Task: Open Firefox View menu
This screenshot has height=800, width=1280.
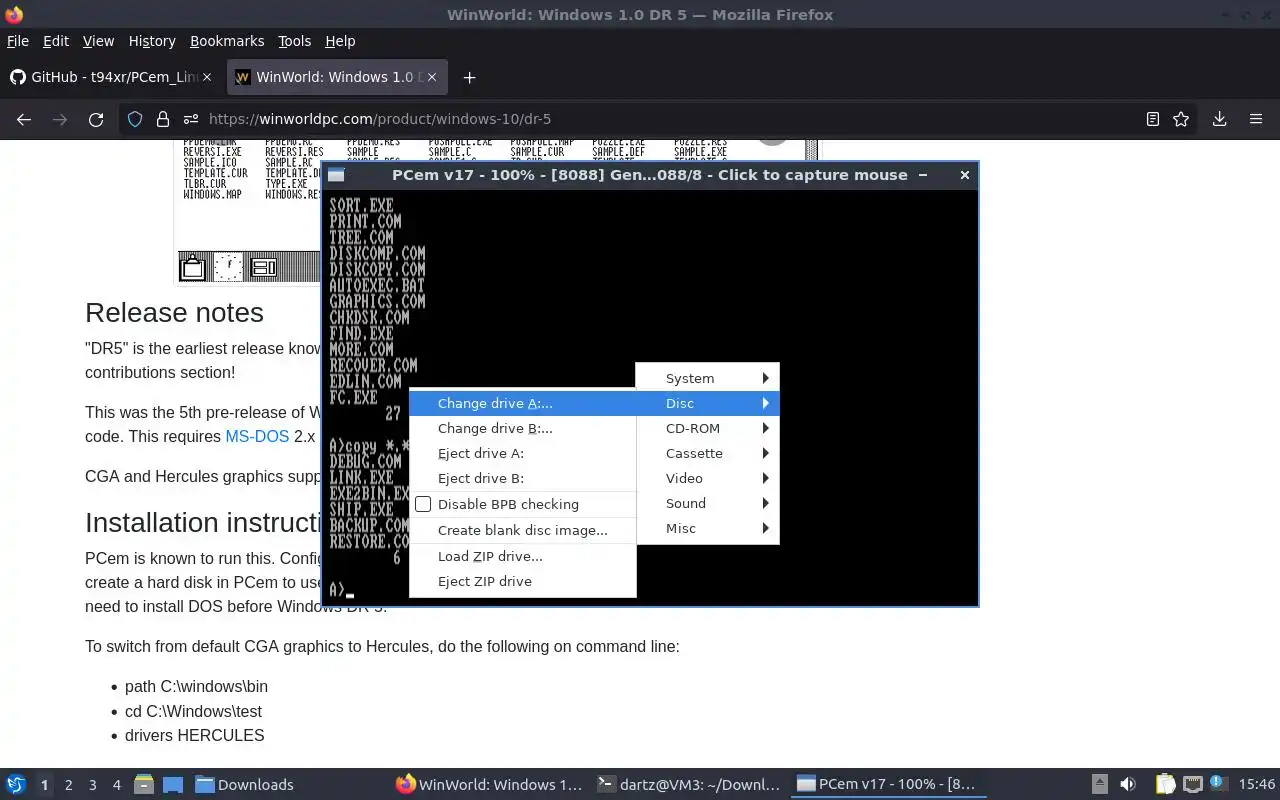Action: coord(98,41)
